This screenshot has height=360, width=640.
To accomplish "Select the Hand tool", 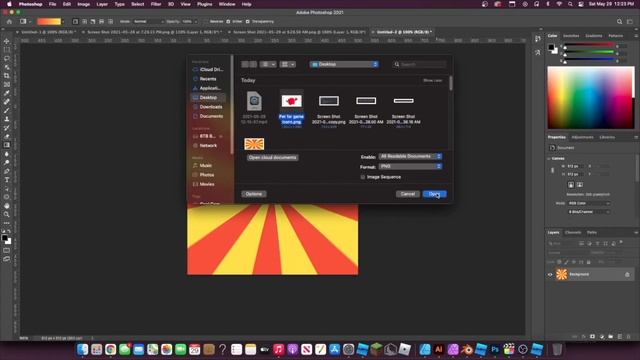I will point(7,206).
